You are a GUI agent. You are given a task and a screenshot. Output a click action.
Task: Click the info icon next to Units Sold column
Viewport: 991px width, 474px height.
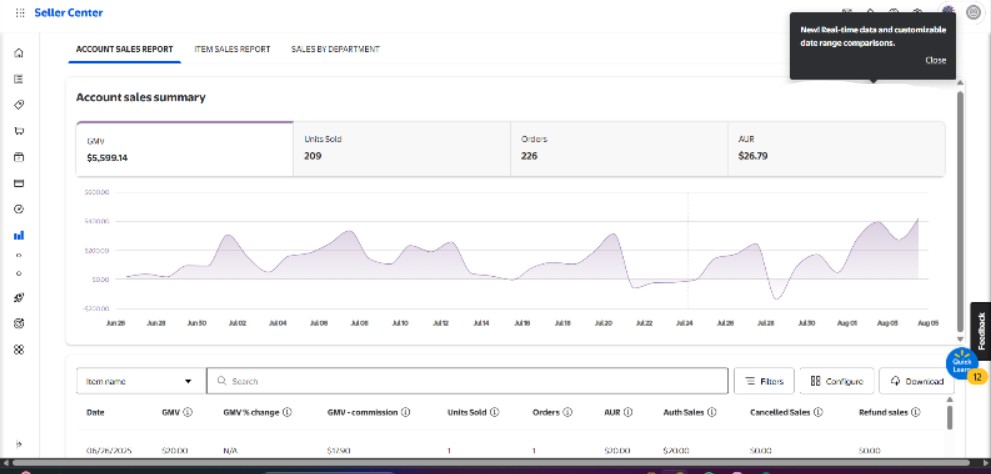tap(495, 411)
